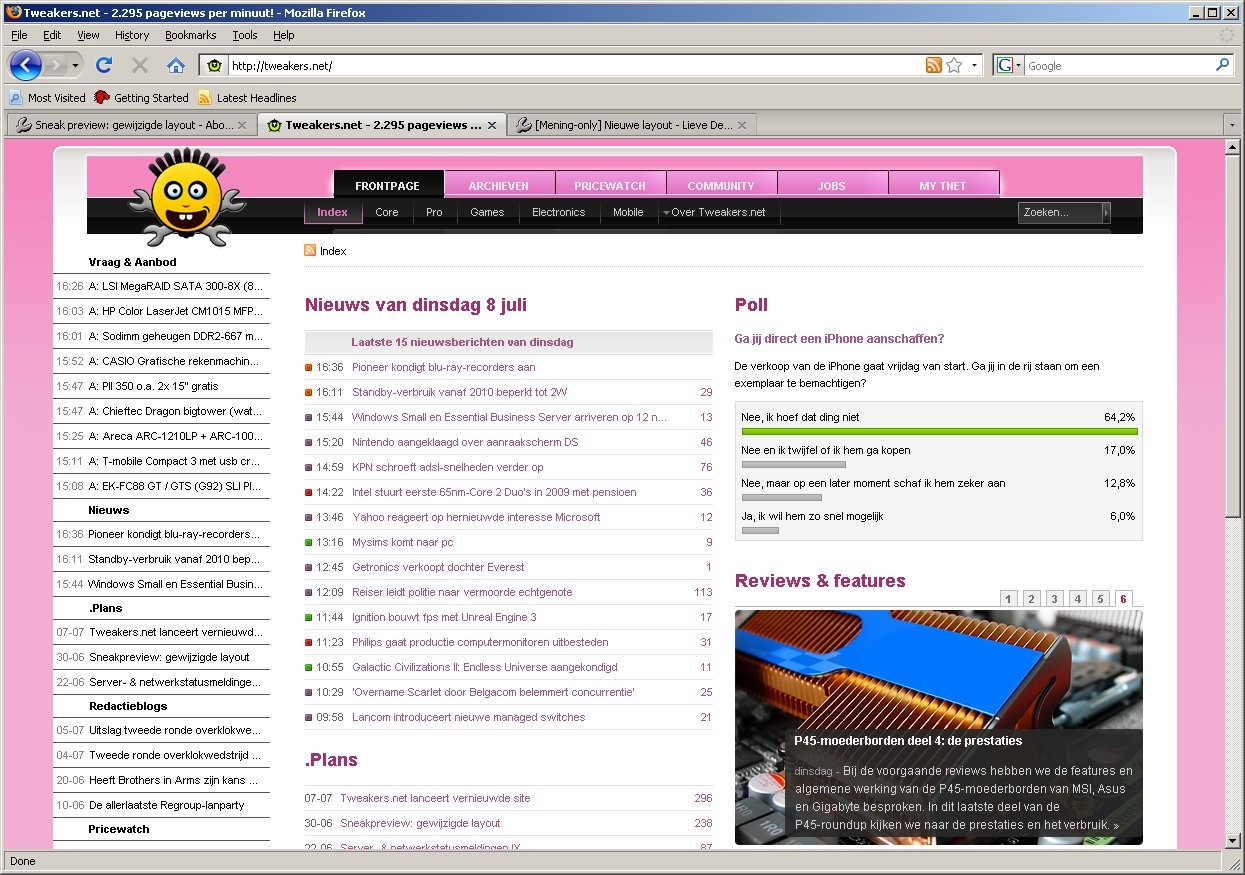This screenshot has width=1245, height=875.
Task: Close the Sneak preview tab
Action: (241, 125)
